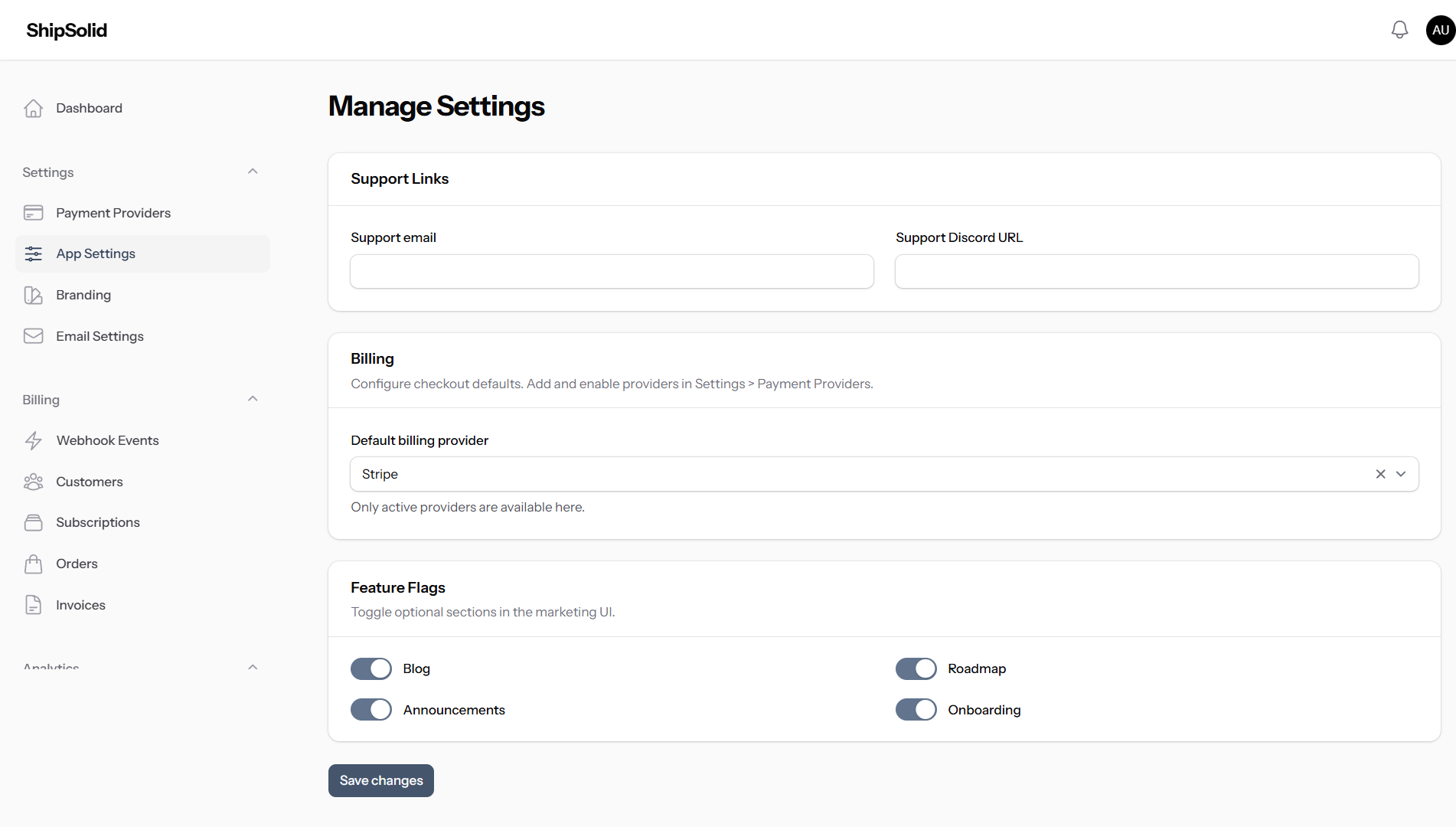Clear the Stripe billing provider selection
1456x827 pixels.
coord(1380,474)
